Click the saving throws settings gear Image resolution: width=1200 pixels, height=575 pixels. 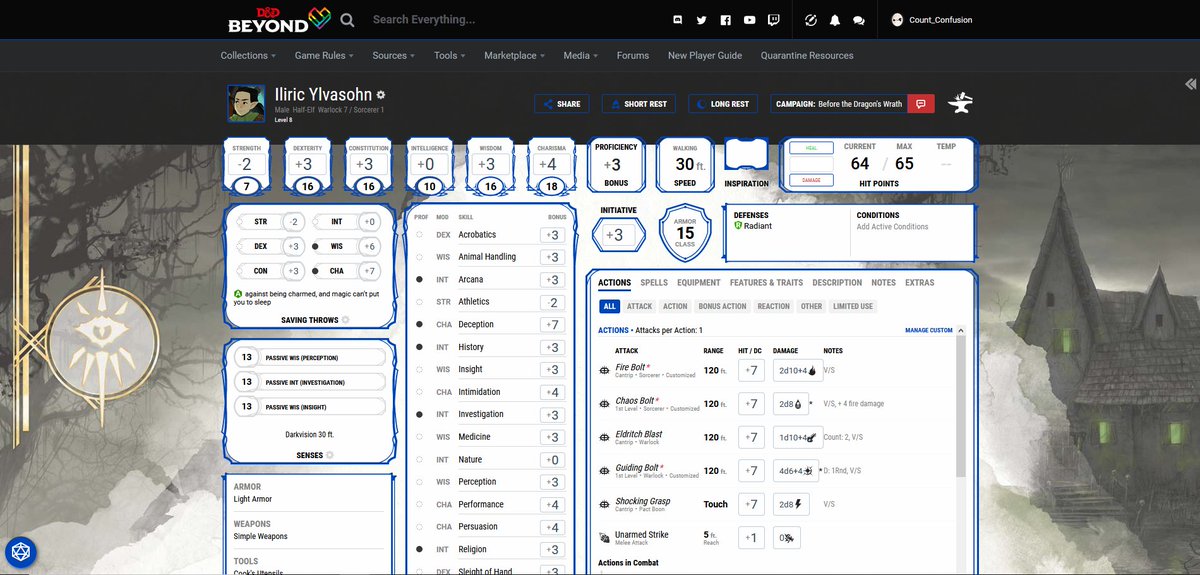pyautogui.click(x=346, y=320)
